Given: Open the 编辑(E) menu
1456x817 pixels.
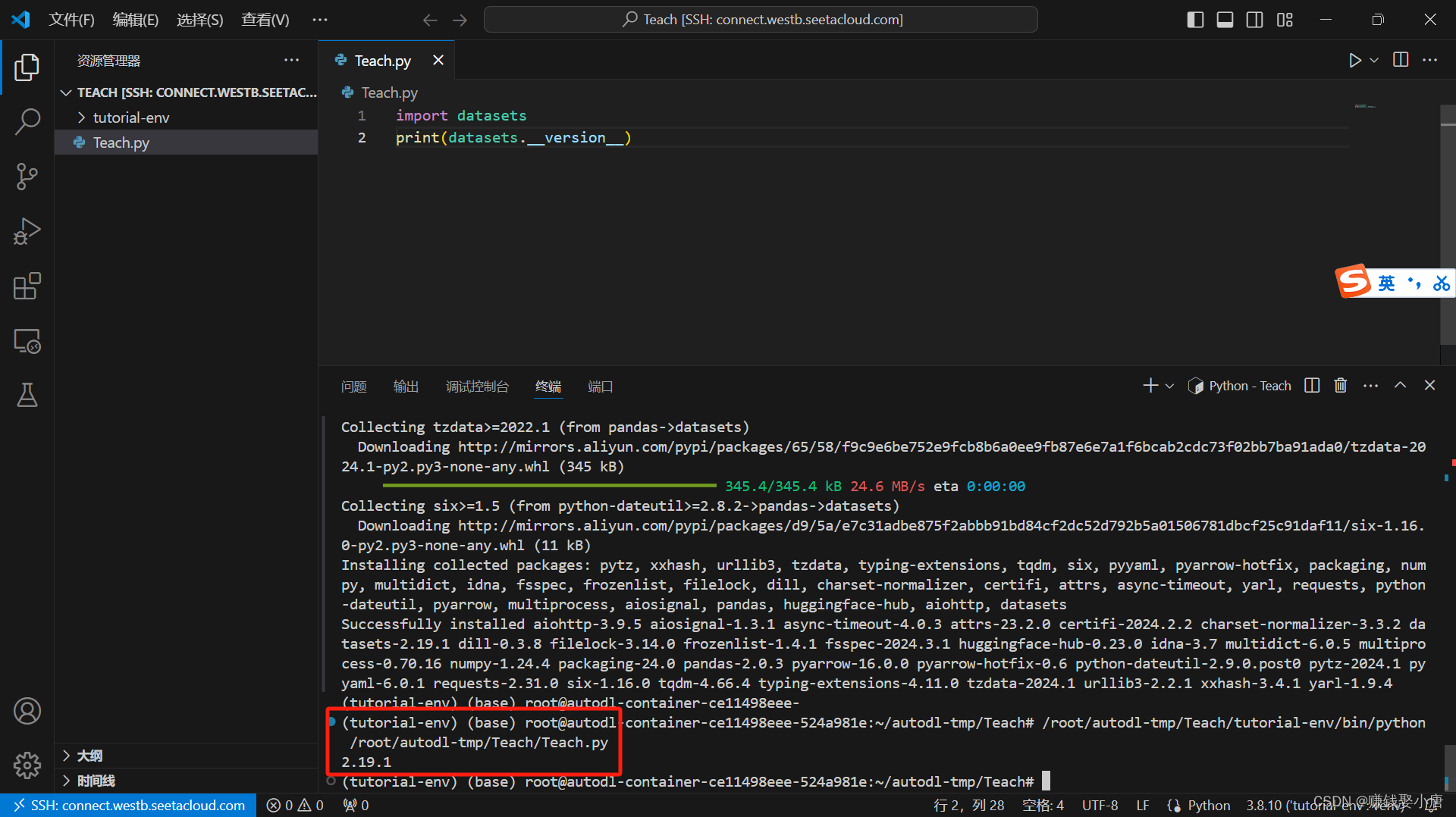Looking at the screenshot, I should point(136,20).
